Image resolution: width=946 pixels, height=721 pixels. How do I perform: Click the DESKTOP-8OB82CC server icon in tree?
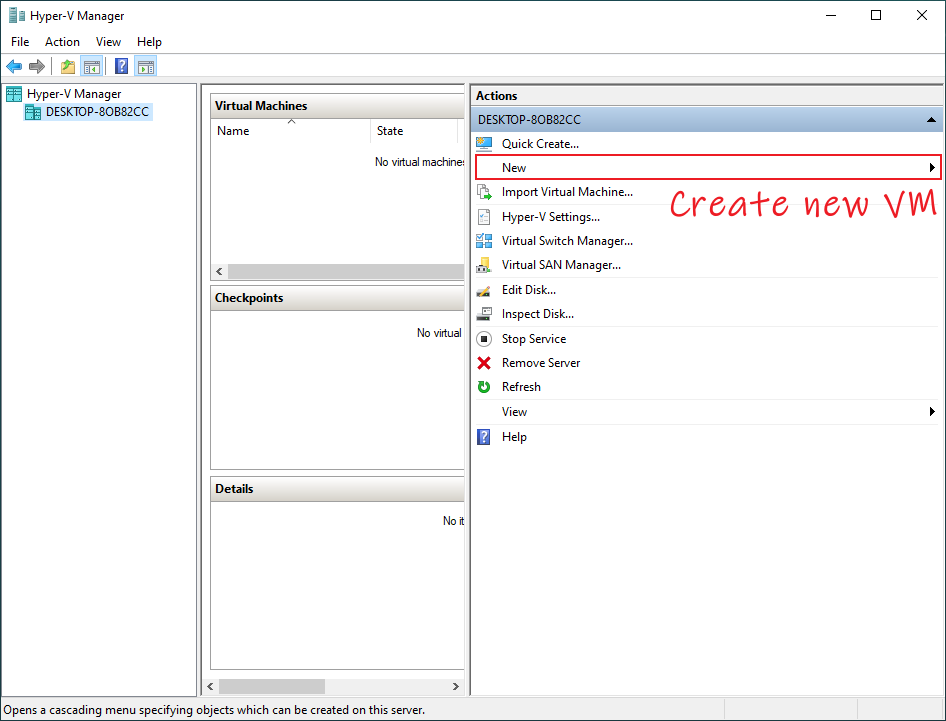(x=33, y=112)
